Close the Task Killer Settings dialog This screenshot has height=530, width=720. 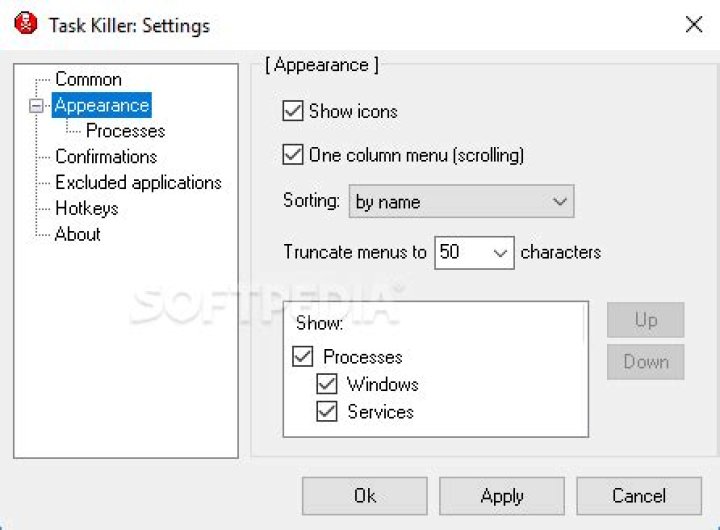coord(694,24)
